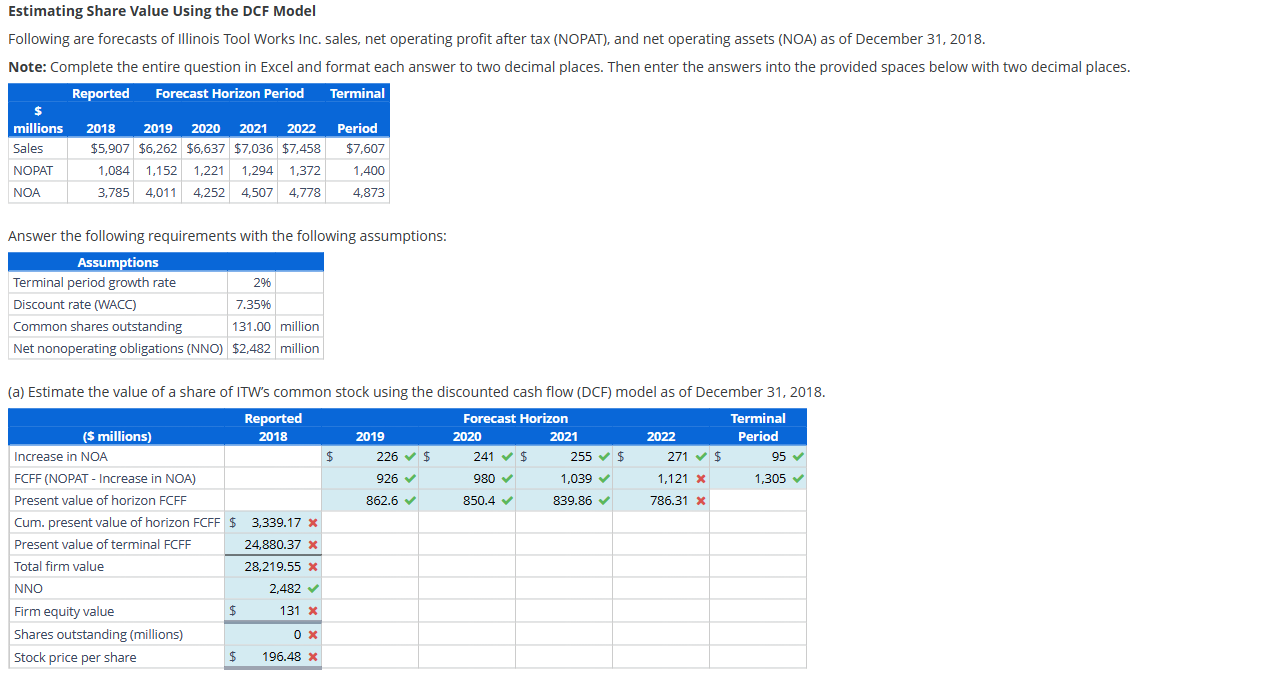The width and height of the screenshot is (1271, 693).
Task: Click the Forecast Horizon column header
Action: 515,418
